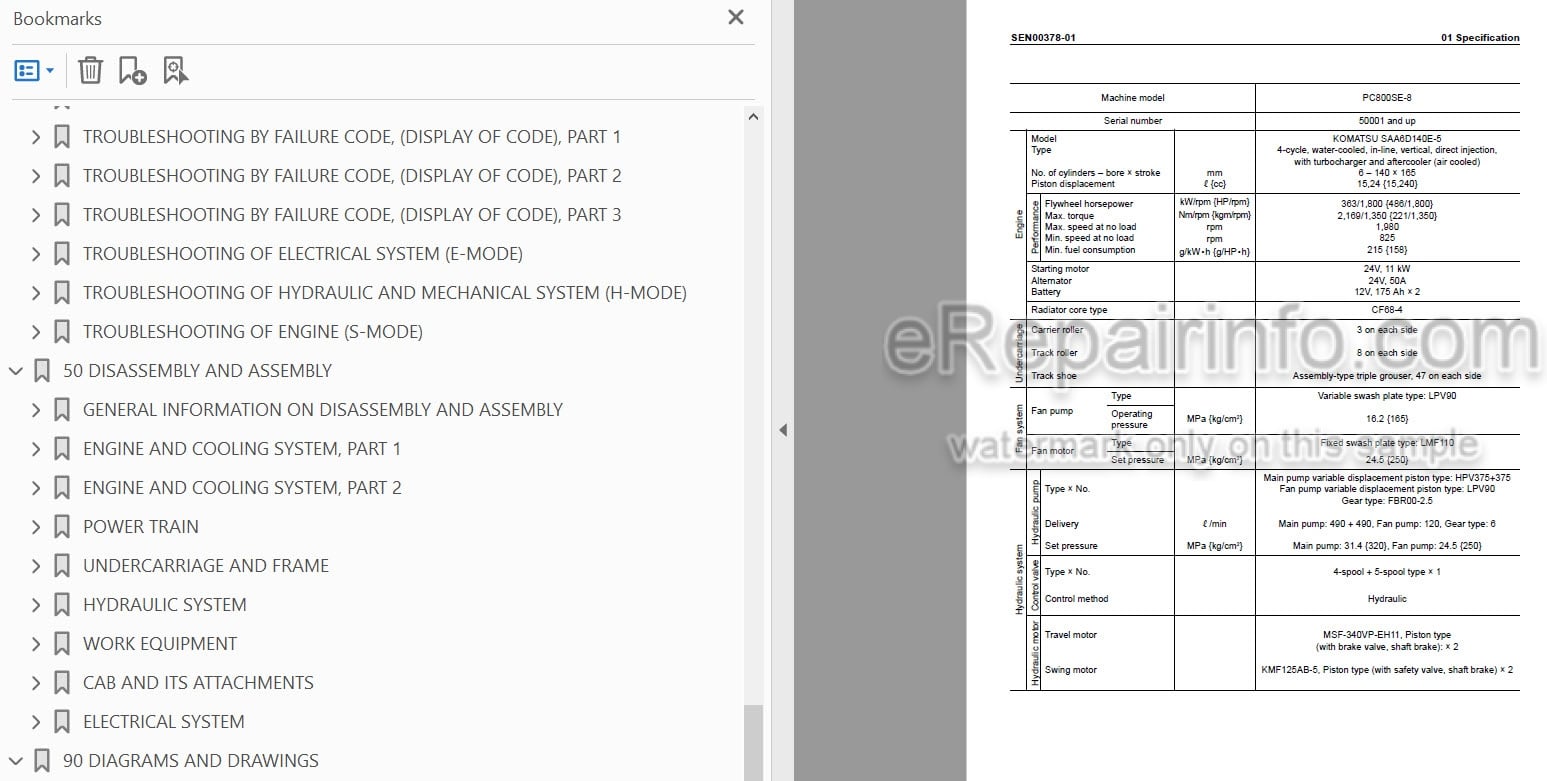Image resolution: width=1547 pixels, height=781 pixels.
Task: Jump to ELECTRICAL SYSTEM bookmark
Action: [x=164, y=722]
